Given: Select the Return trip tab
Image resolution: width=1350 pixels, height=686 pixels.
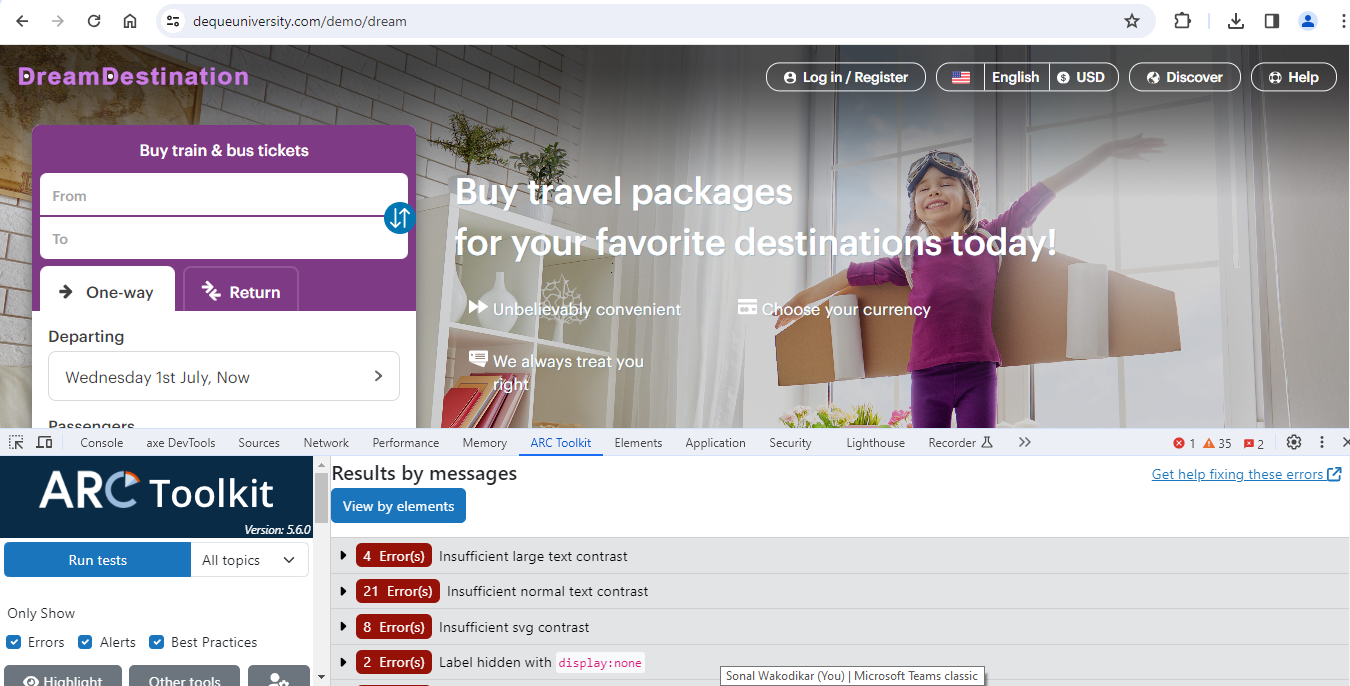Looking at the screenshot, I should (241, 292).
